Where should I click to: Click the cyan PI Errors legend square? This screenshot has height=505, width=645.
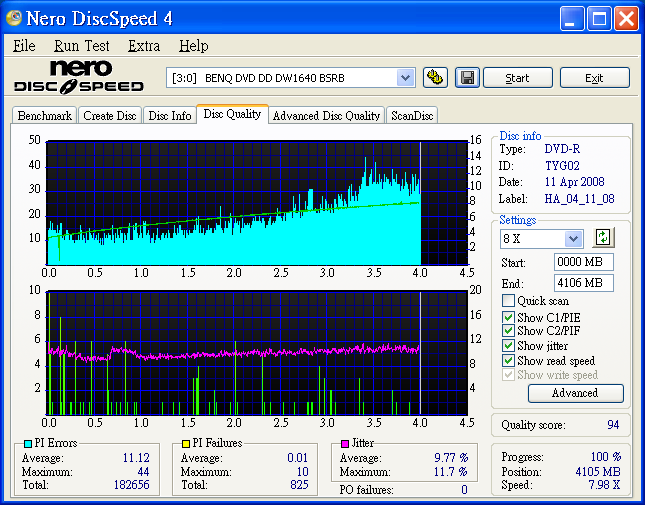coord(28,444)
